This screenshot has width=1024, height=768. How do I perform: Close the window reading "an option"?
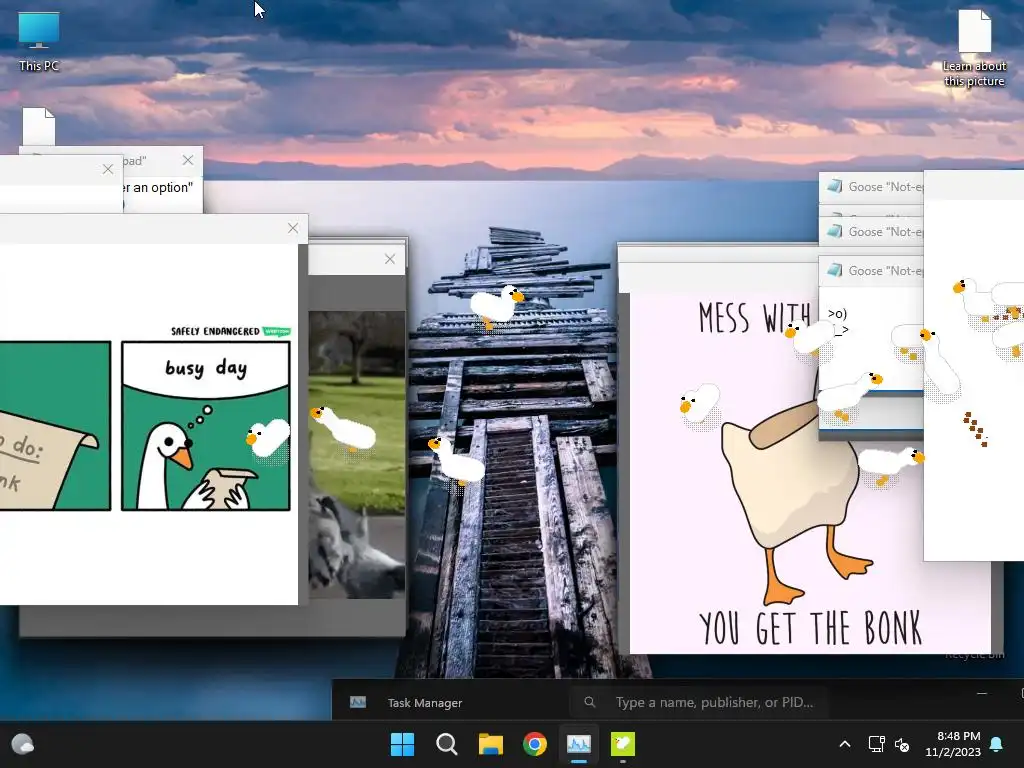coord(188,160)
